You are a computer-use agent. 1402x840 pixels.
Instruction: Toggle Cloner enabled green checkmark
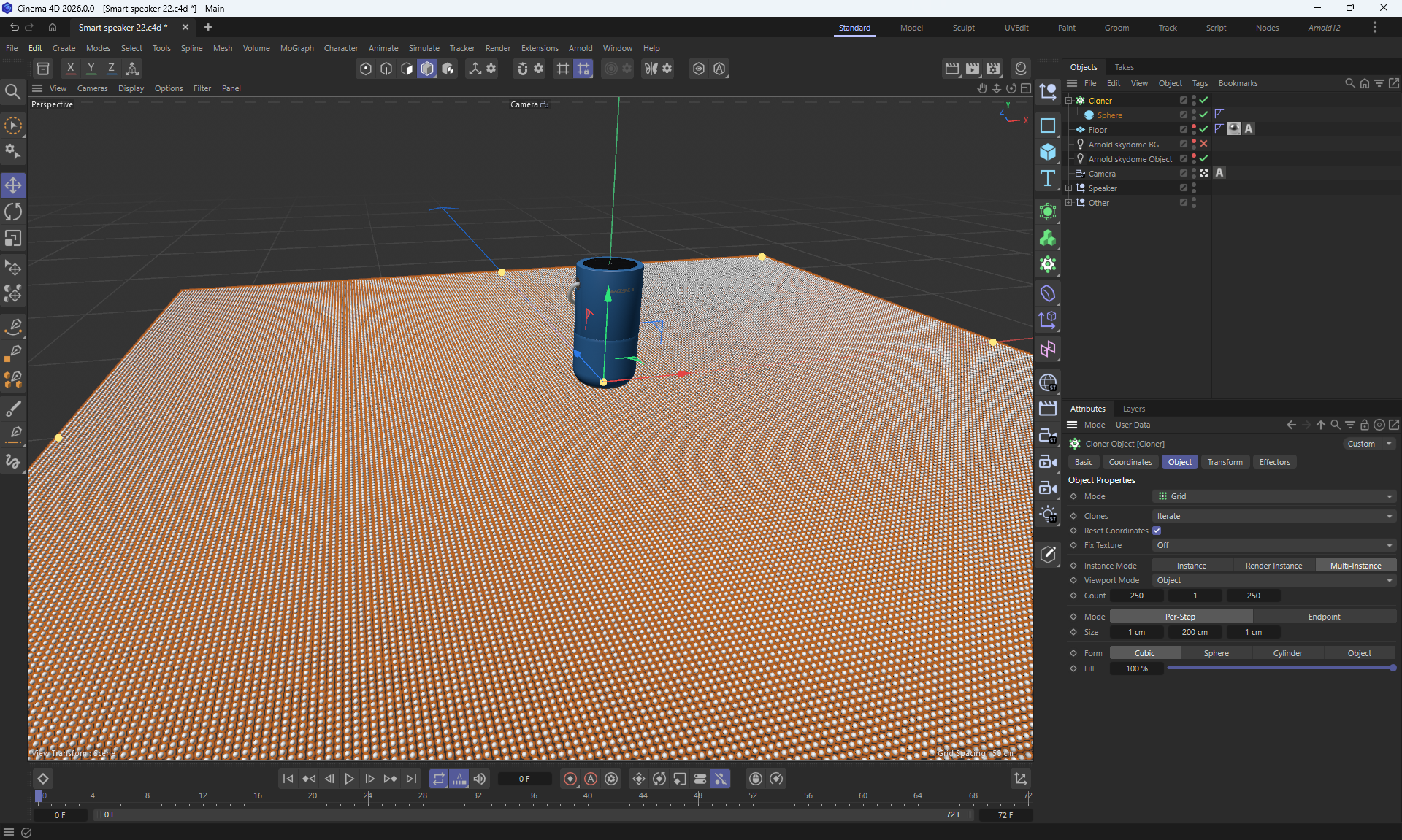[1203, 101]
